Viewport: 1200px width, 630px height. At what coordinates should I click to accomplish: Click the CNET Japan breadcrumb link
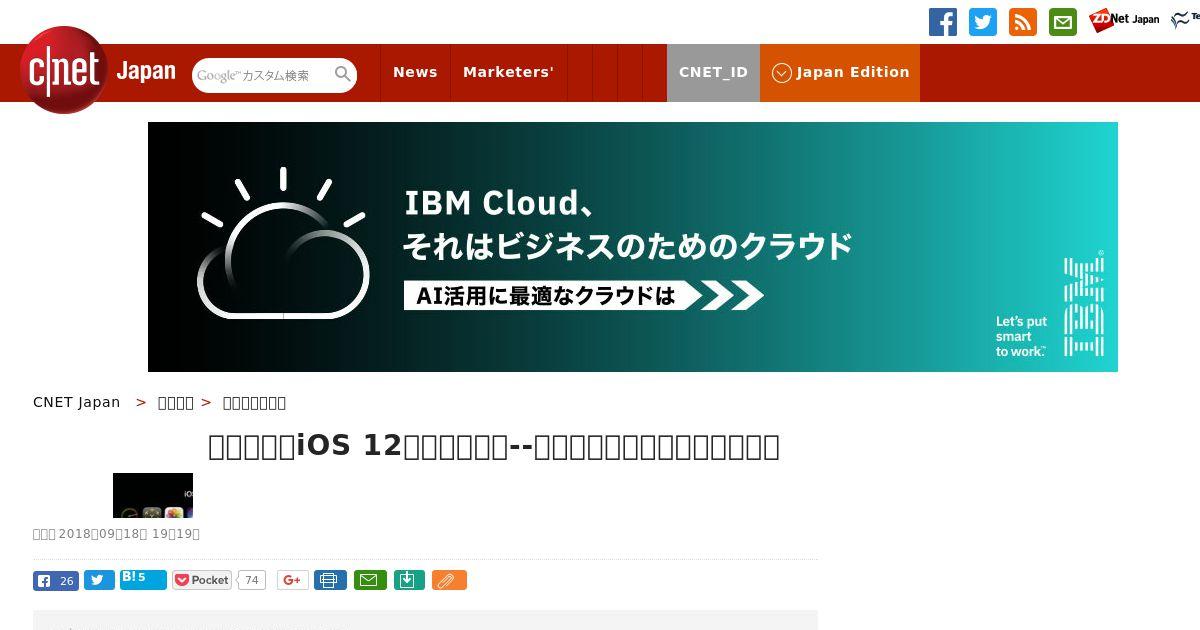[76, 402]
